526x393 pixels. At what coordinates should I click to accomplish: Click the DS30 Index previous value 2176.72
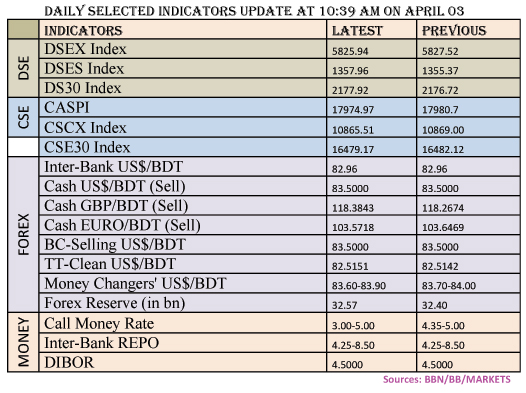point(440,90)
